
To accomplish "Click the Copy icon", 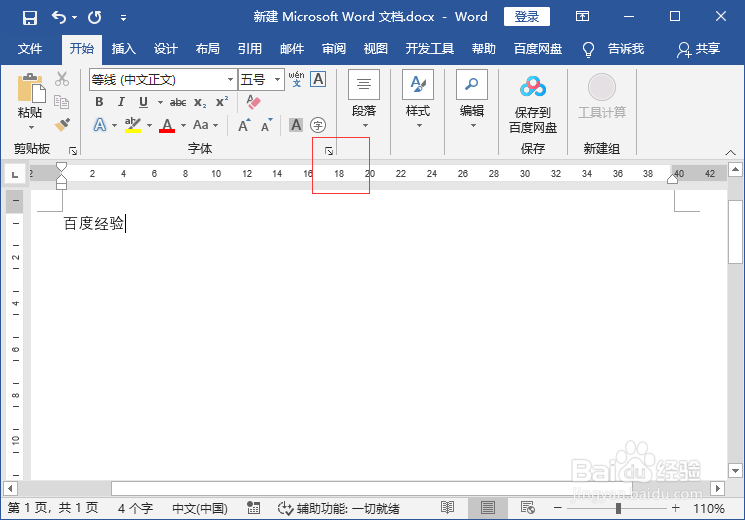I will click(62, 102).
